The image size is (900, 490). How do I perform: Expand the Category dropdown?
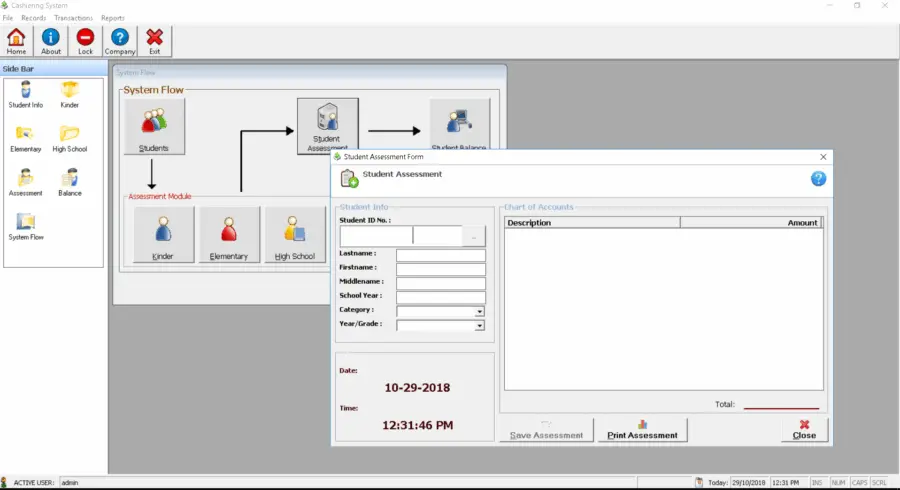tap(479, 311)
